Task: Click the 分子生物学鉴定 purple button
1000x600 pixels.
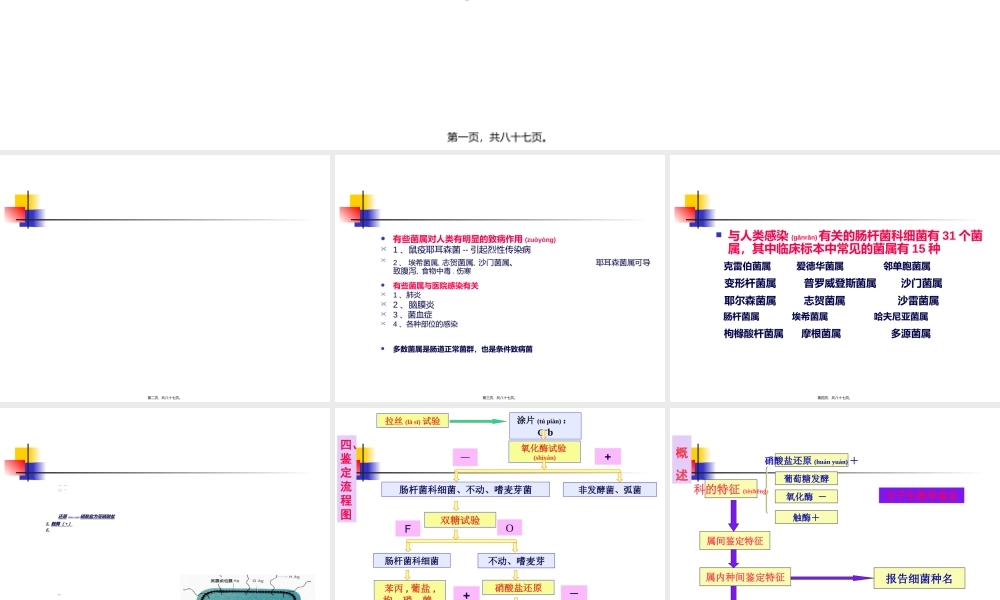Action: (x=921, y=495)
